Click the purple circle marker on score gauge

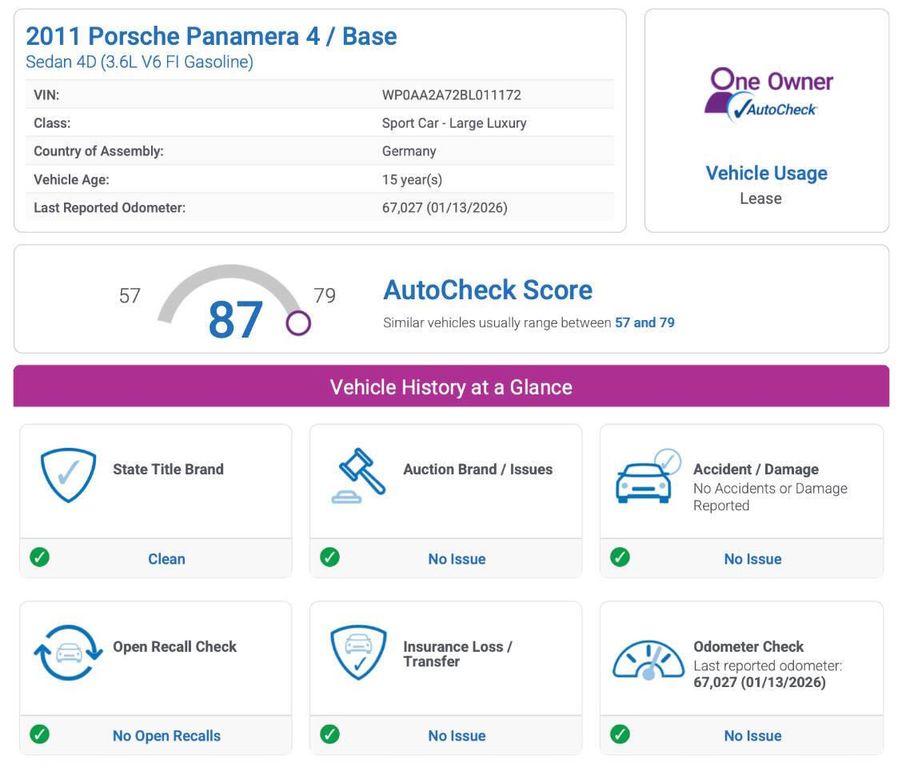pos(298,323)
